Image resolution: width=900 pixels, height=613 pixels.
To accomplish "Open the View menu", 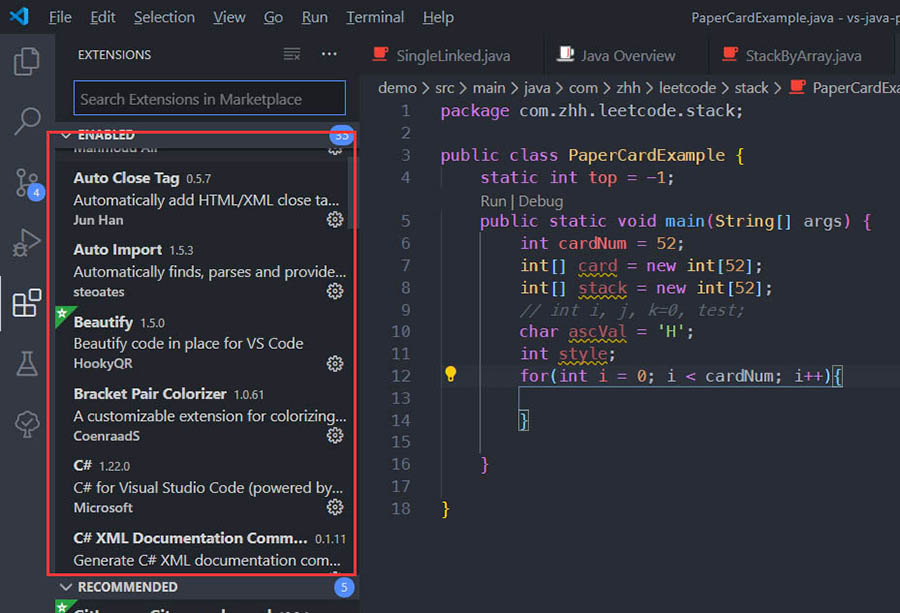I will tap(229, 17).
